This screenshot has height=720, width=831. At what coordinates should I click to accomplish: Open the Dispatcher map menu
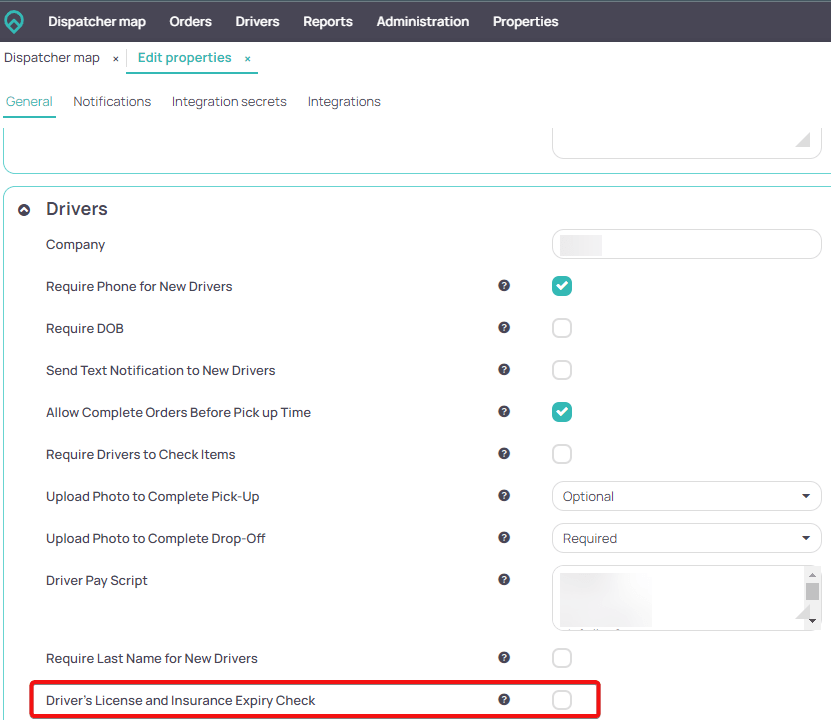(97, 22)
